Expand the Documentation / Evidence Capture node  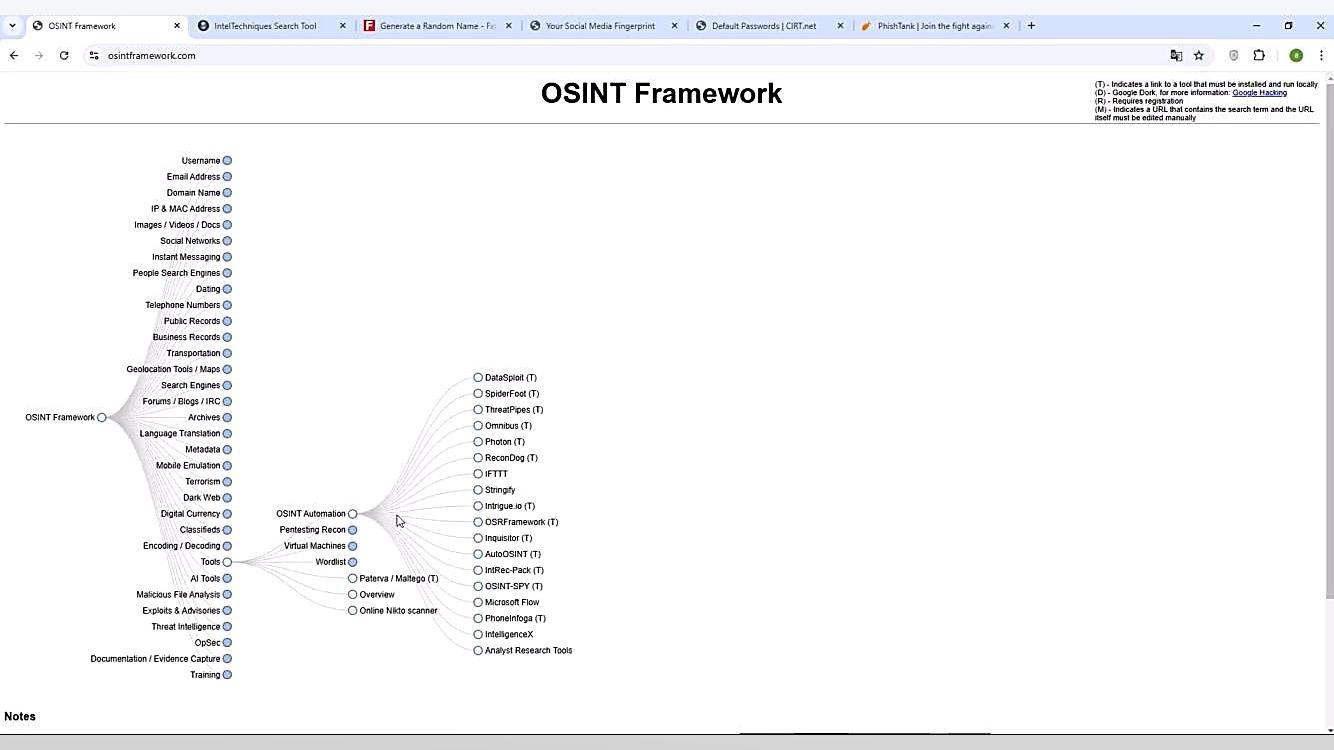pos(227,659)
